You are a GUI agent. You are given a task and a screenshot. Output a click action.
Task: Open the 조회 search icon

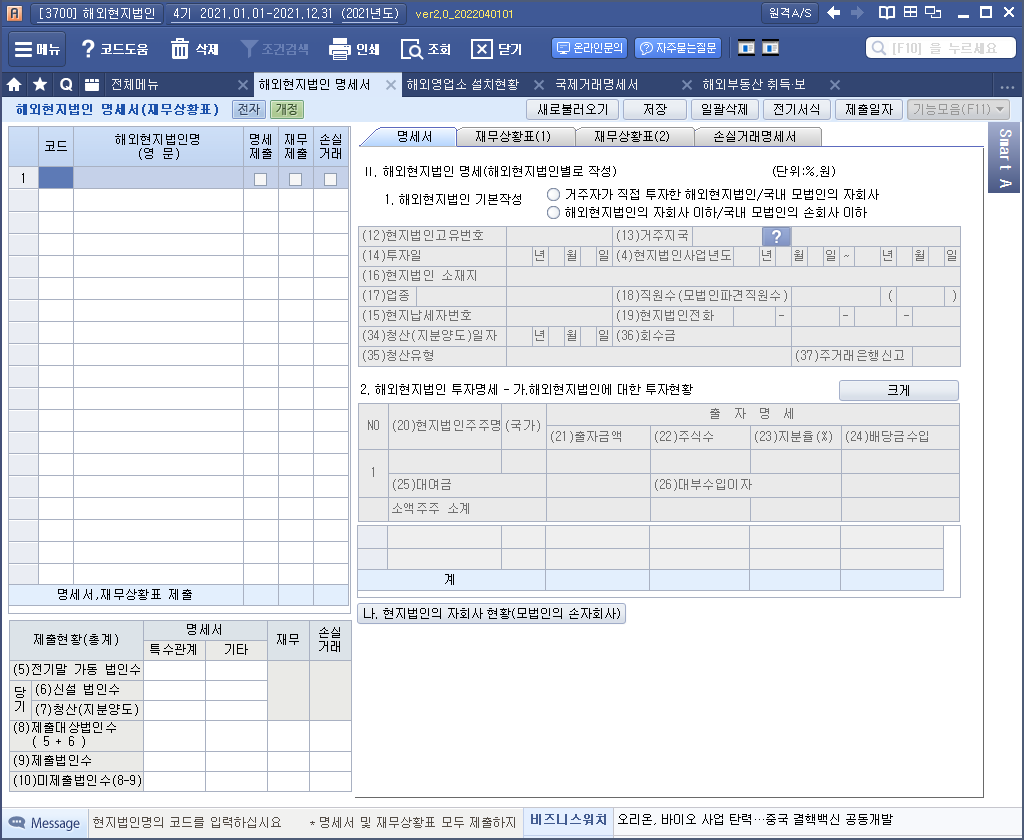[412, 49]
